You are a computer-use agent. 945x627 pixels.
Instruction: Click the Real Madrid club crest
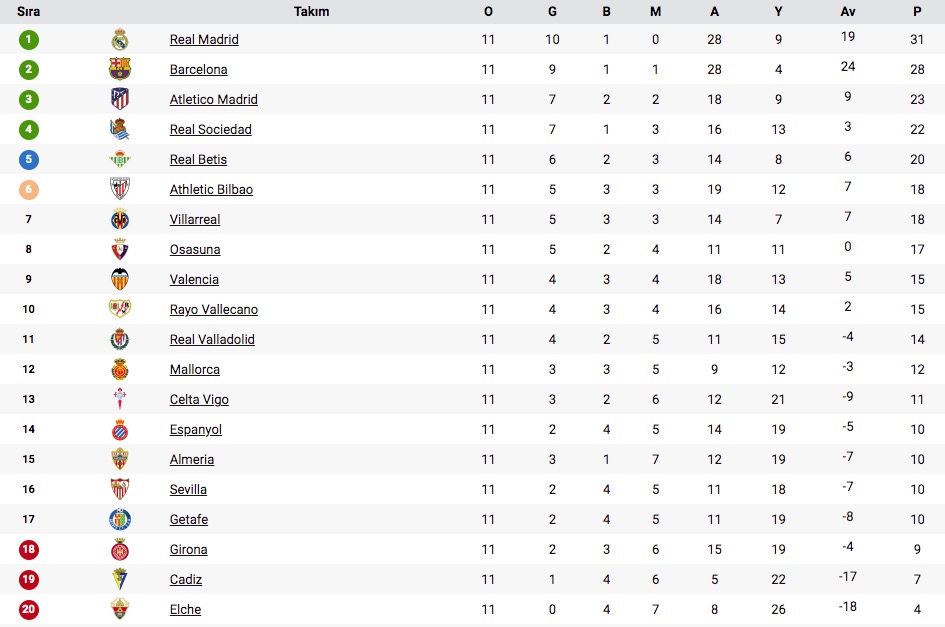pos(120,39)
